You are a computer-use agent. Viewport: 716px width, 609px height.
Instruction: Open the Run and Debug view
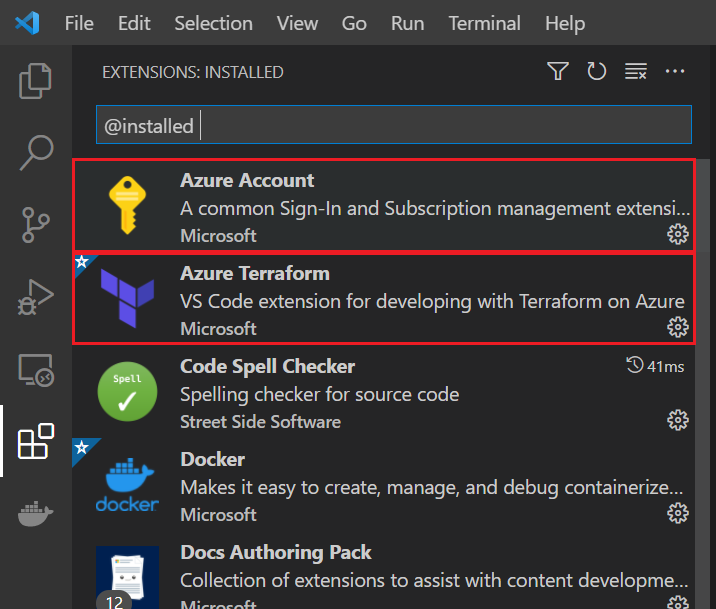(x=35, y=297)
